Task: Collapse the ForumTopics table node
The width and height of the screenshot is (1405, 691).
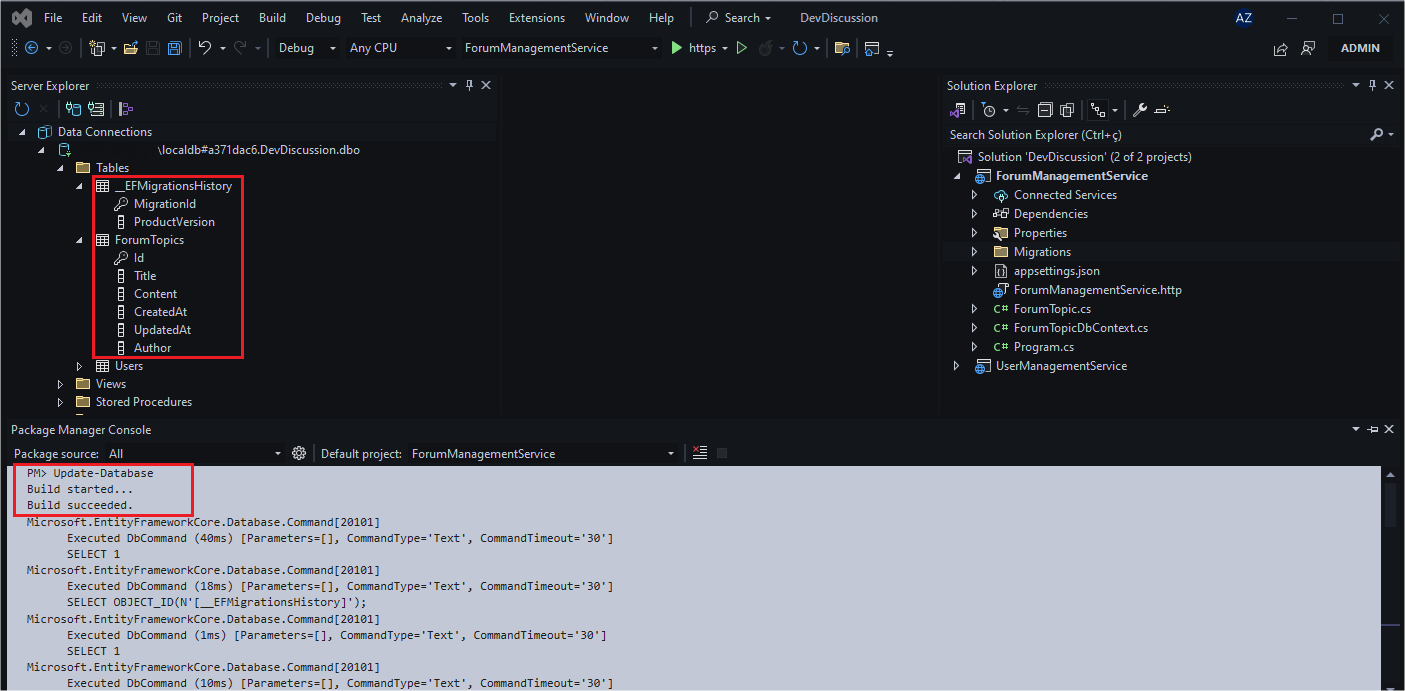Action: pyautogui.click(x=79, y=240)
